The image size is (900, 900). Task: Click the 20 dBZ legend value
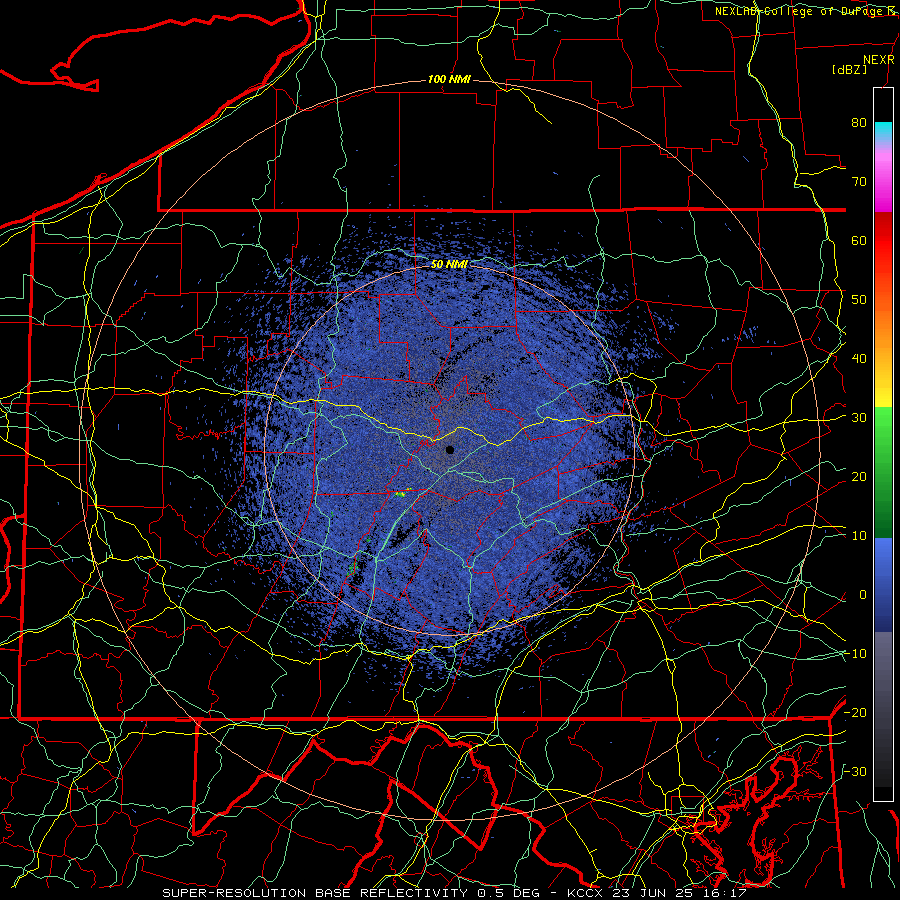click(859, 476)
